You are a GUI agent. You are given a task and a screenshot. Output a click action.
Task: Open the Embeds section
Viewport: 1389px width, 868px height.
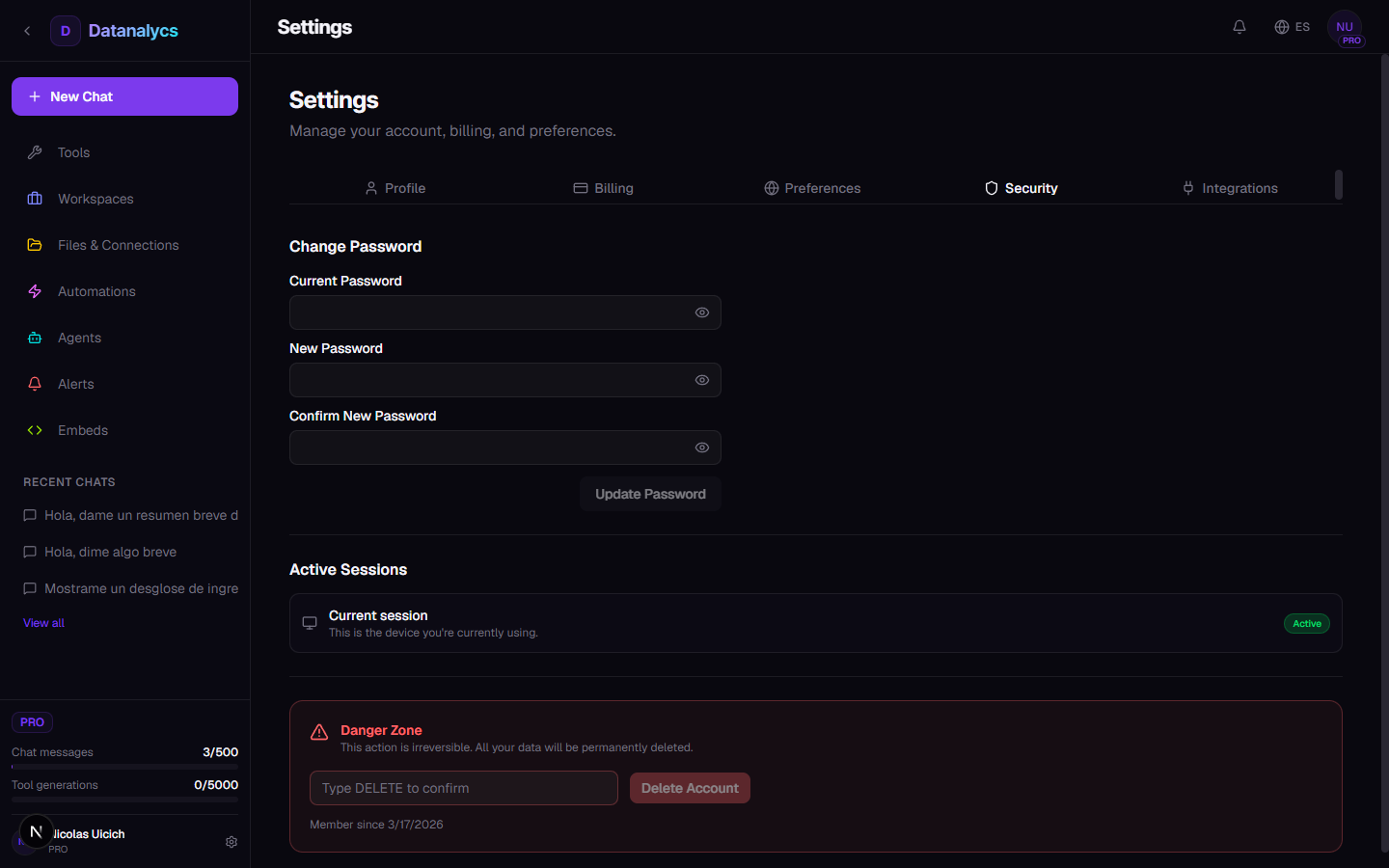tap(83, 430)
